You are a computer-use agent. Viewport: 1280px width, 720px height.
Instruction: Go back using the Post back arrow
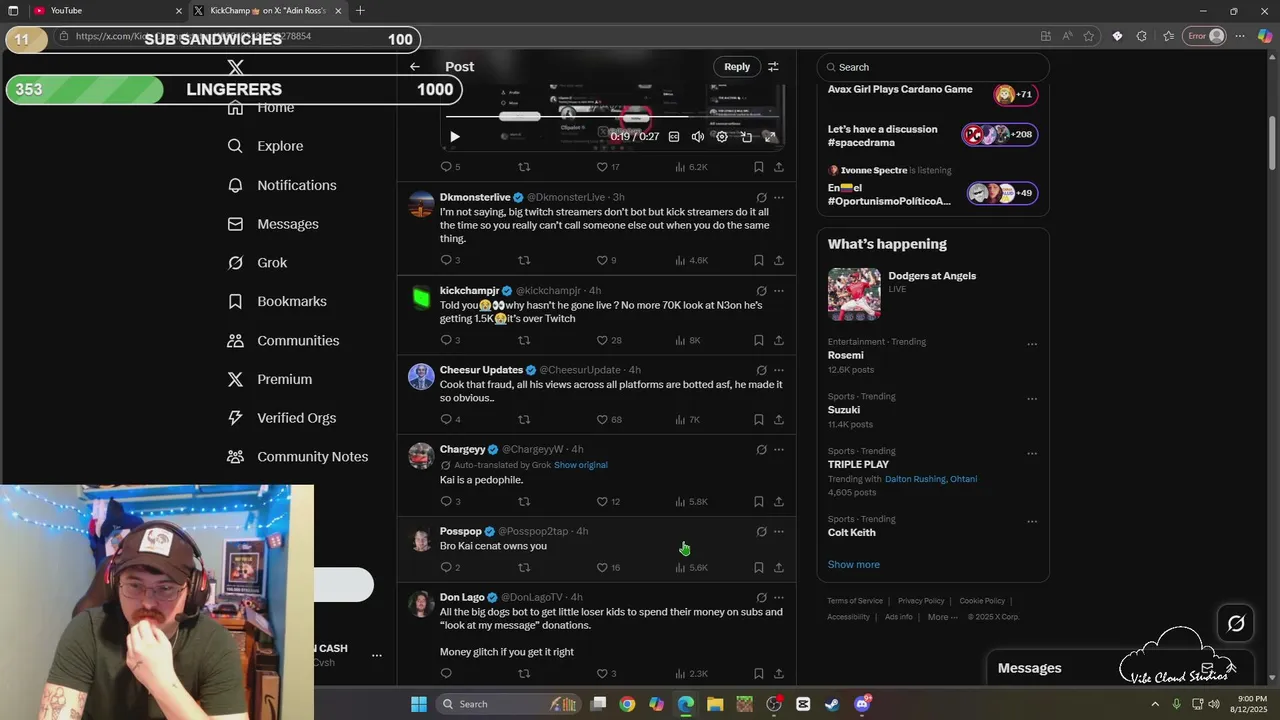[415, 67]
